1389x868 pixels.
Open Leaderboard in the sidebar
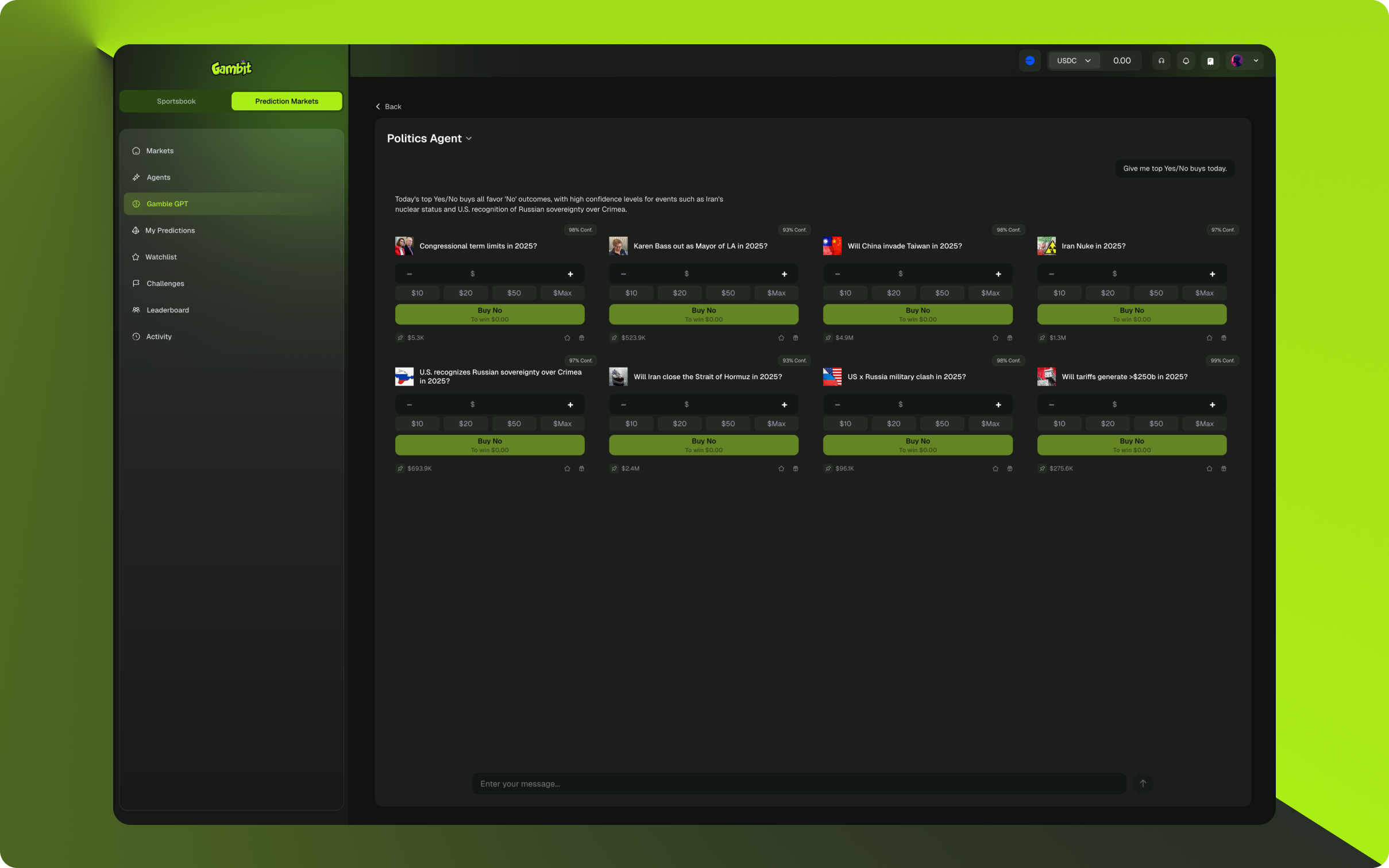click(232, 310)
